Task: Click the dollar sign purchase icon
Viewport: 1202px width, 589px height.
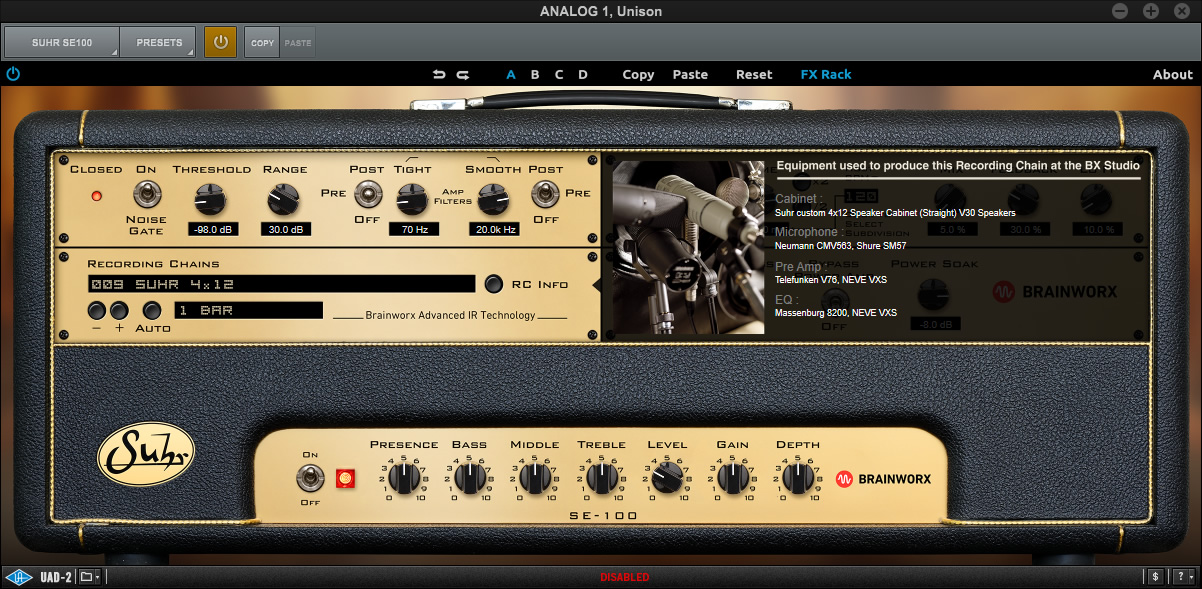Action: pyautogui.click(x=1156, y=577)
